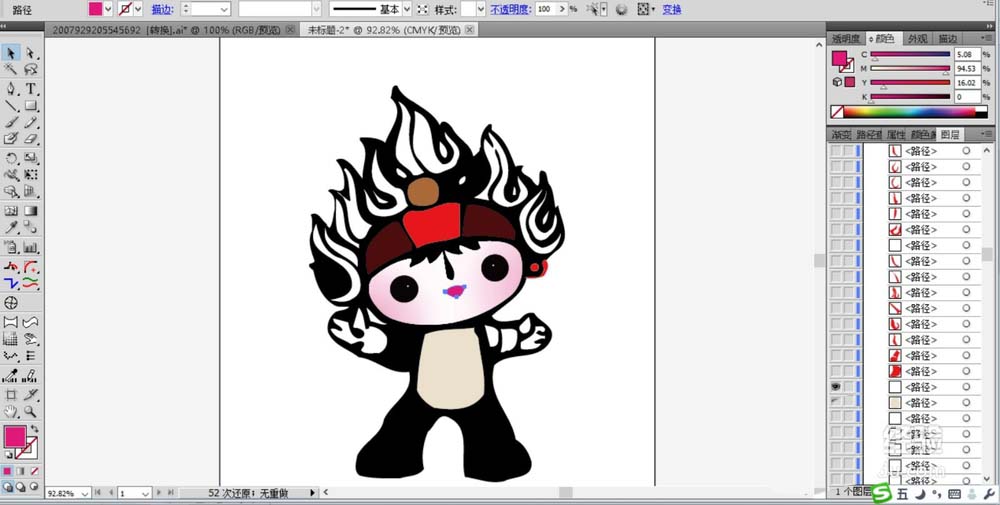This screenshot has height=505, width=1000.
Task: Click the globe icon in control bar
Action: click(621, 10)
